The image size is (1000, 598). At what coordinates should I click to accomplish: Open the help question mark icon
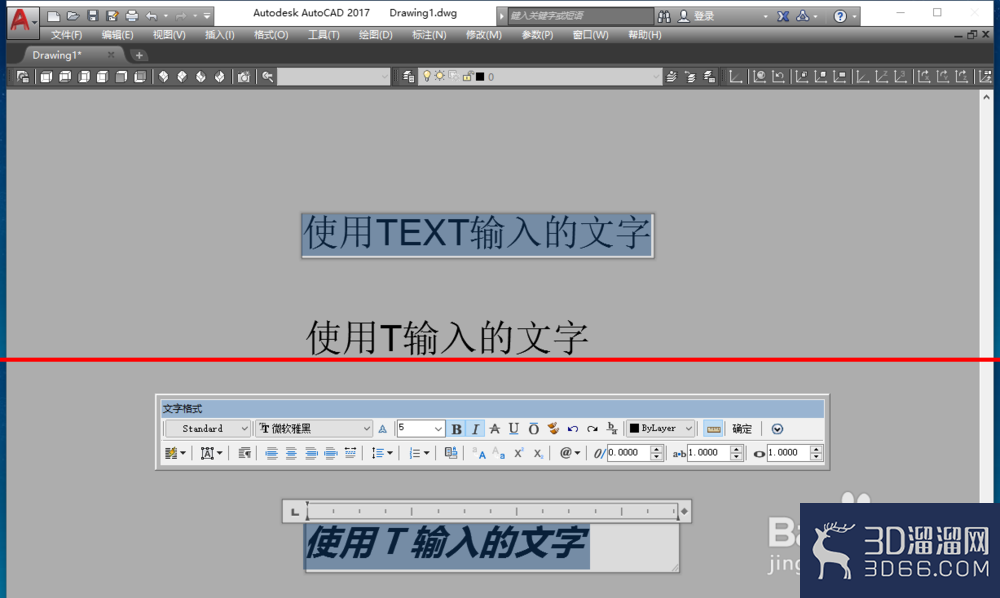[x=840, y=17]
